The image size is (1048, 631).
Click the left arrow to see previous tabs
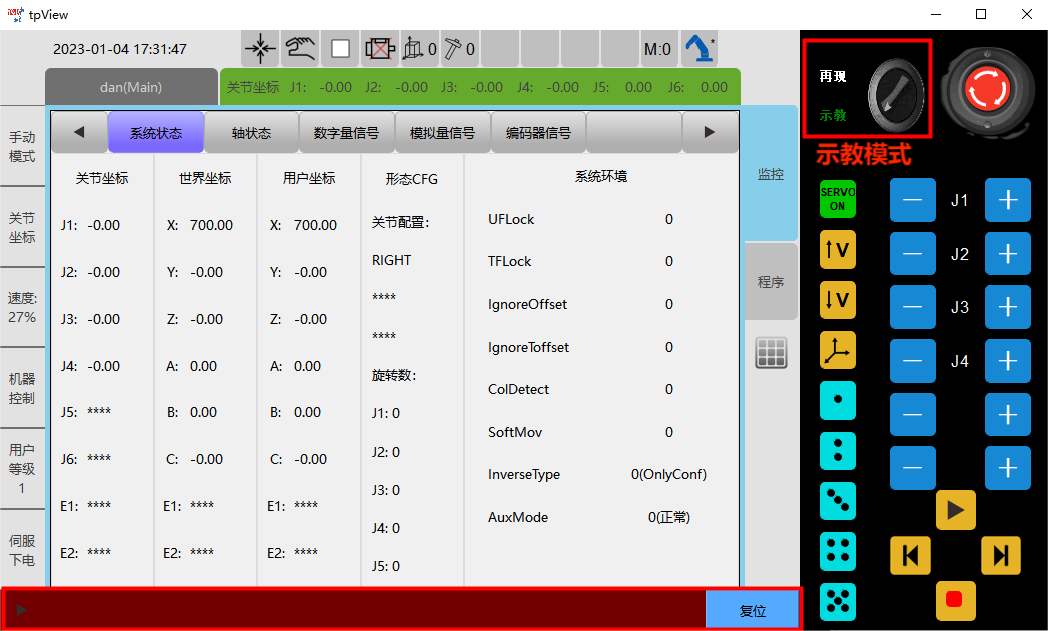tap(79, 131)
